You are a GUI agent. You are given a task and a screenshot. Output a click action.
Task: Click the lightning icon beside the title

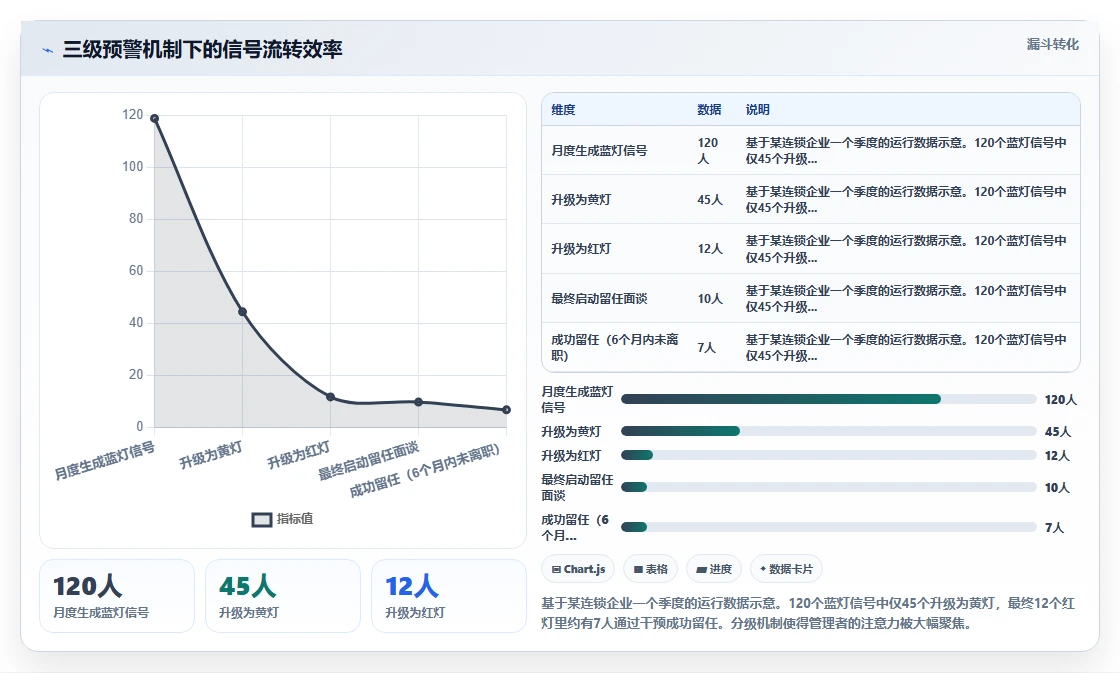click(x=48, y=50)
